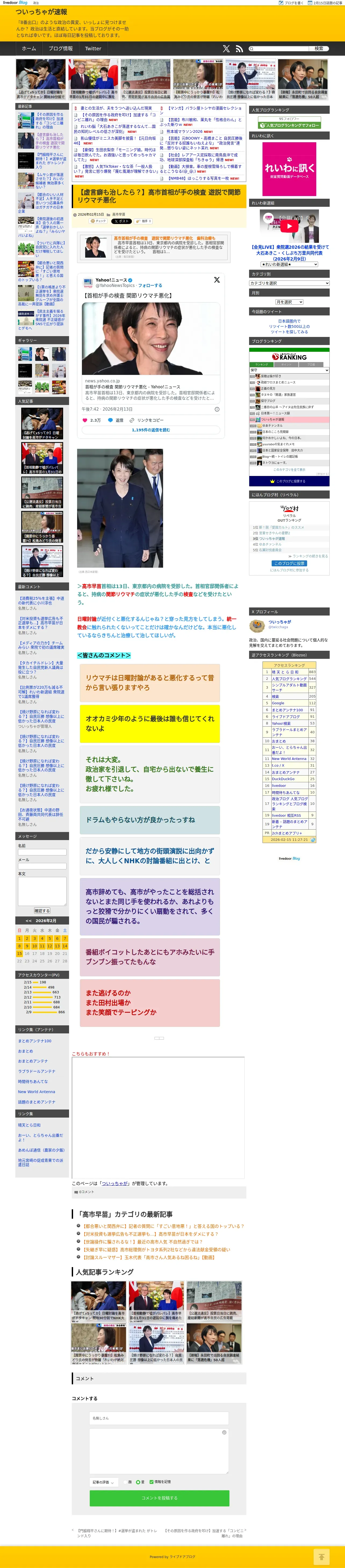Click the livedoor Blog logo under the ranking table

pos(289,858)
